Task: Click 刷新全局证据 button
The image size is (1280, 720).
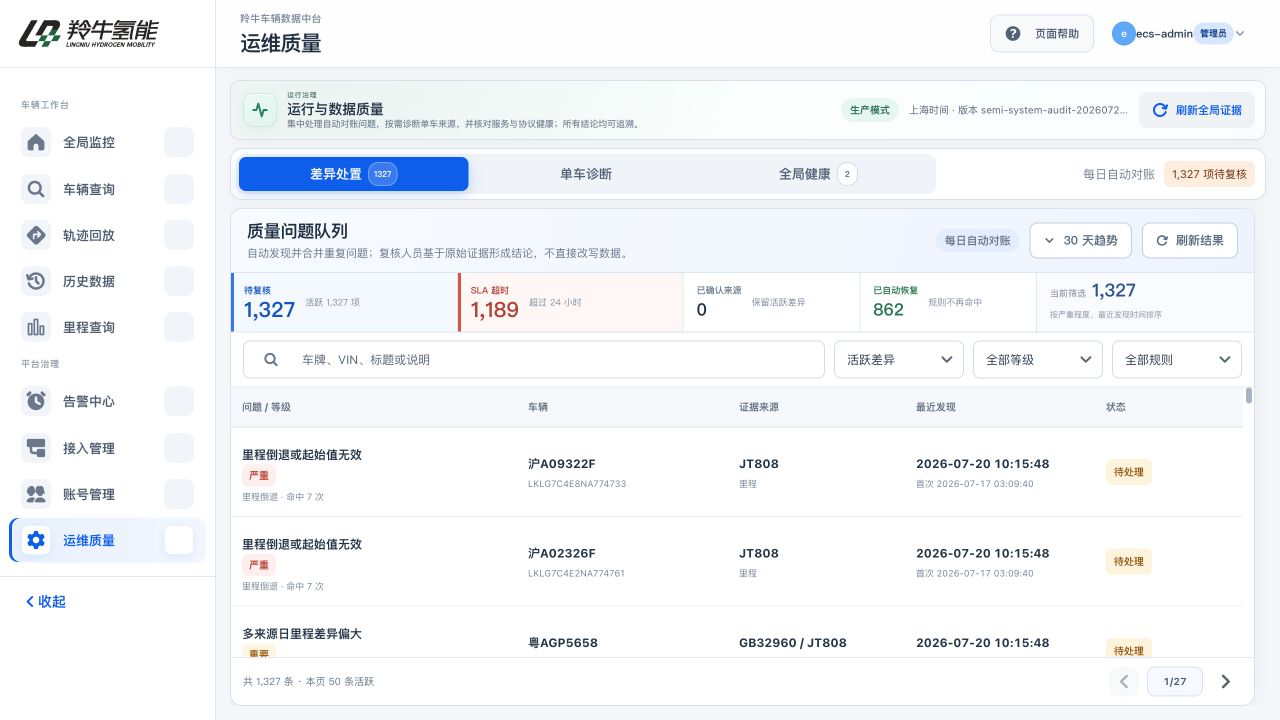Action: [1197, 110]
